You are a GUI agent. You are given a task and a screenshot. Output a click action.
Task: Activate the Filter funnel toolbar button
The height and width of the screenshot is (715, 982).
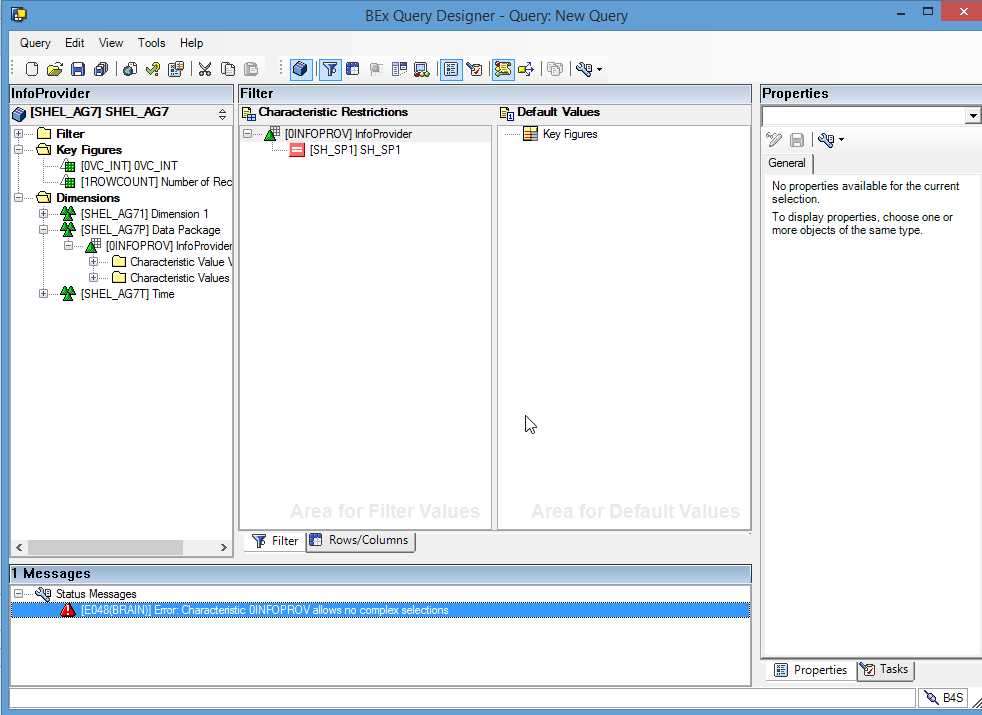tap(330, 69)
